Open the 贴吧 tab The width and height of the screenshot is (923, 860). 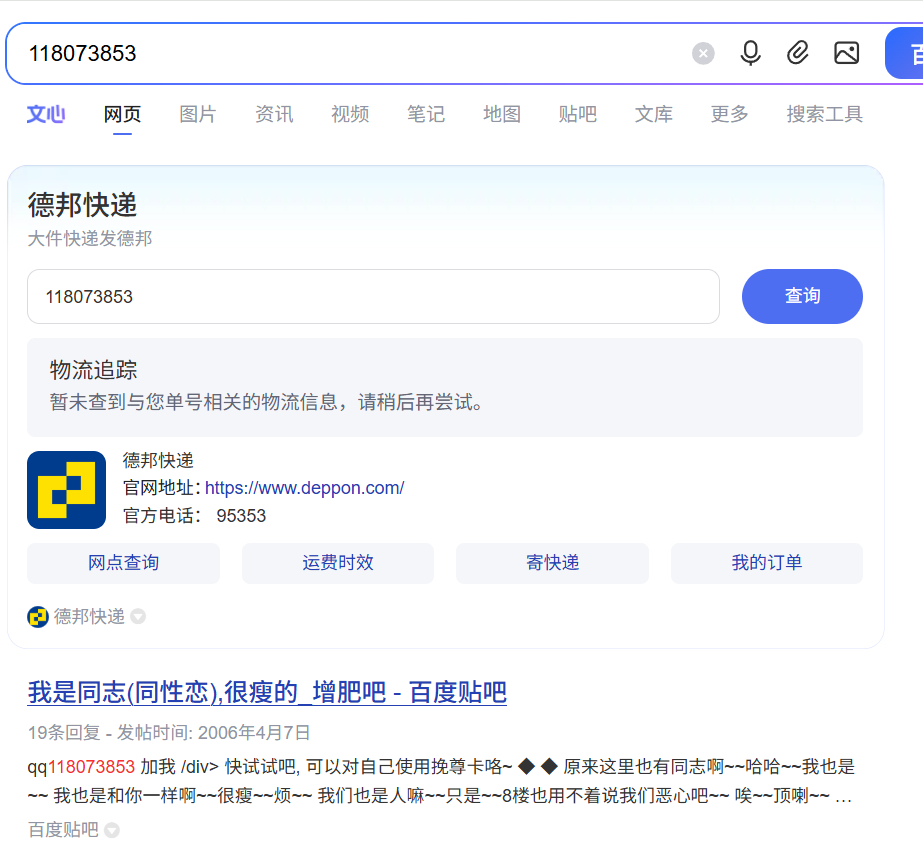pyautogui.click(x=577, y=114)
